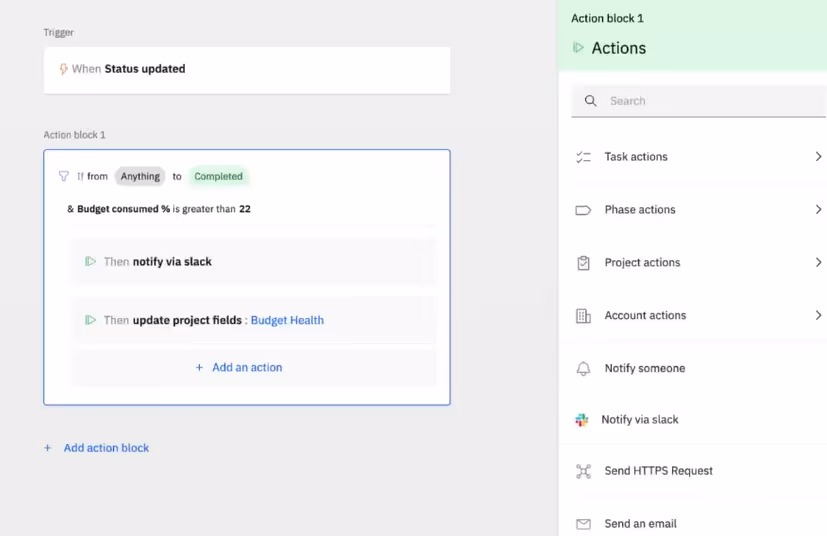Click the Slack logo icon

(x=582, y=420)
